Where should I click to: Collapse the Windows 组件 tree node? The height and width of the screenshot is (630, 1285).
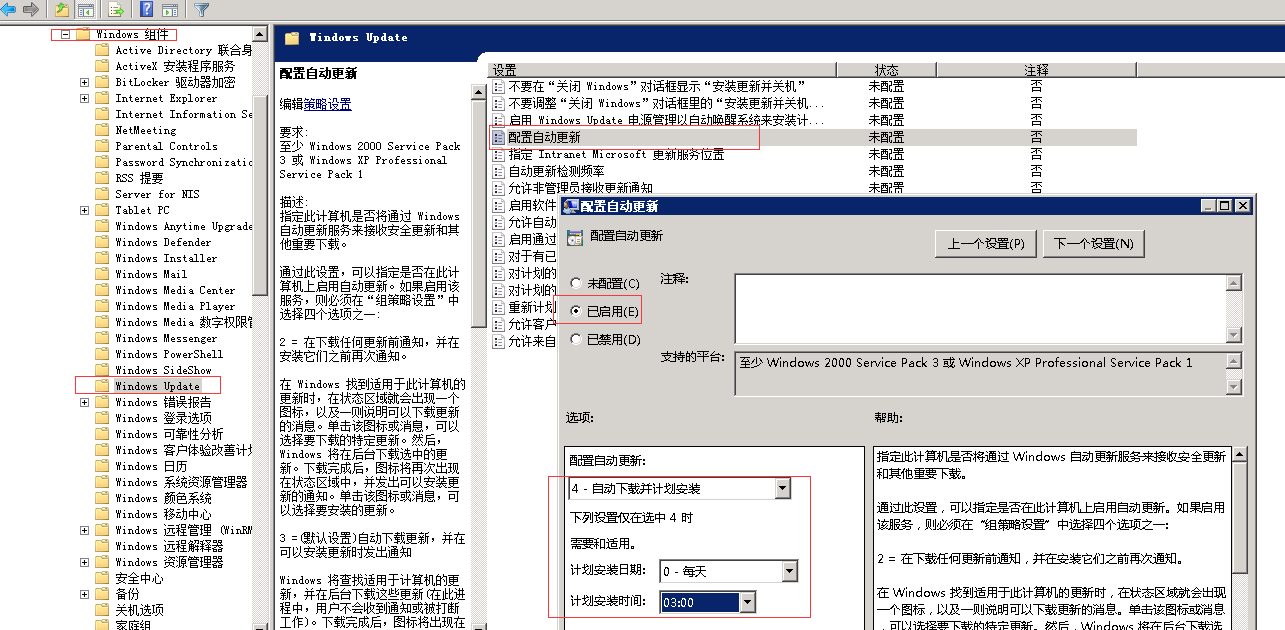click(66, 34)
